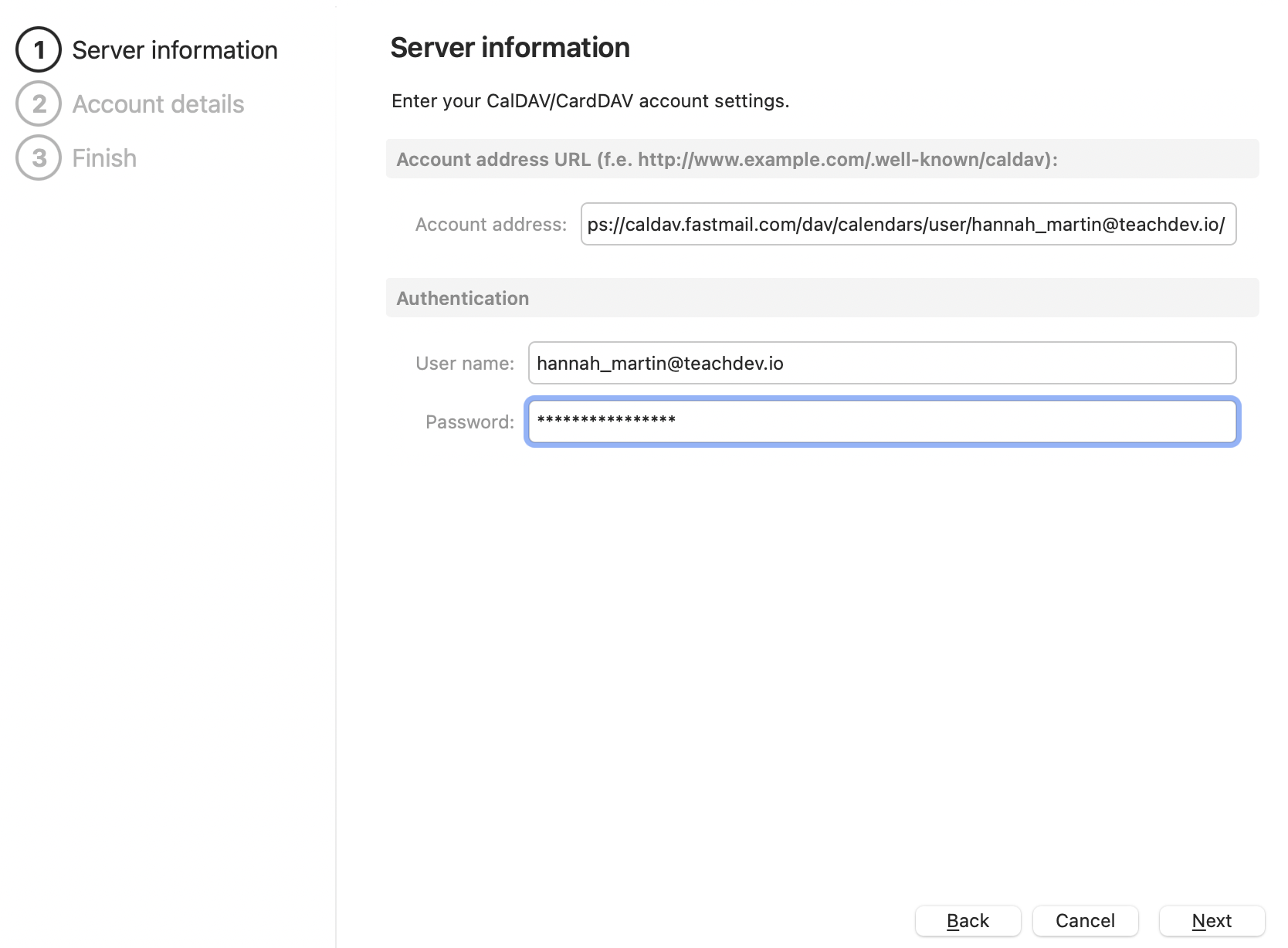Focus the User name text field

point(882,364)
